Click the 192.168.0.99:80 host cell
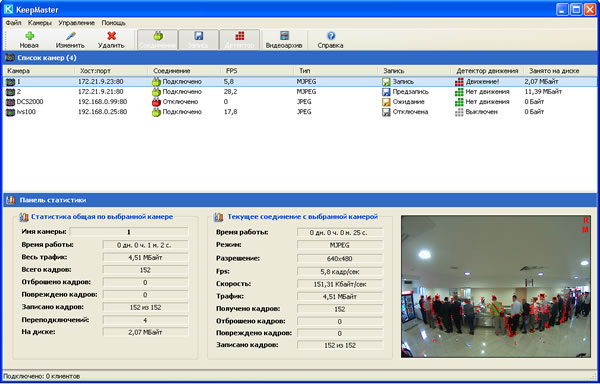 coord(102,102)
